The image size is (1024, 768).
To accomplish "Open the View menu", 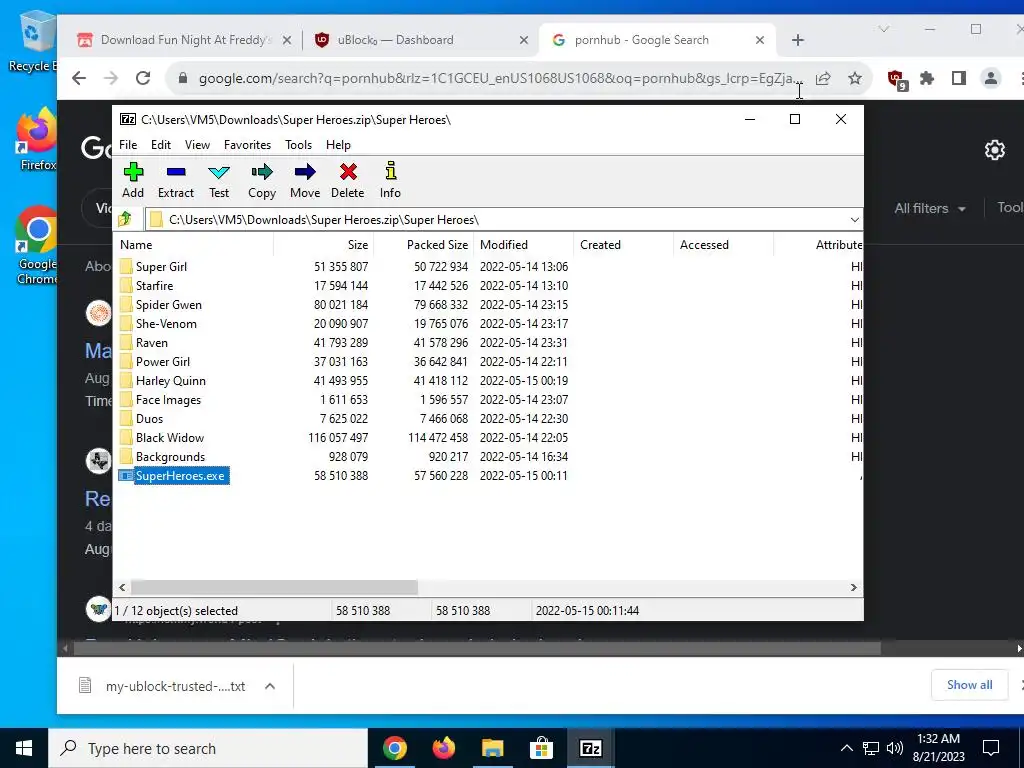I will [197, 145].
